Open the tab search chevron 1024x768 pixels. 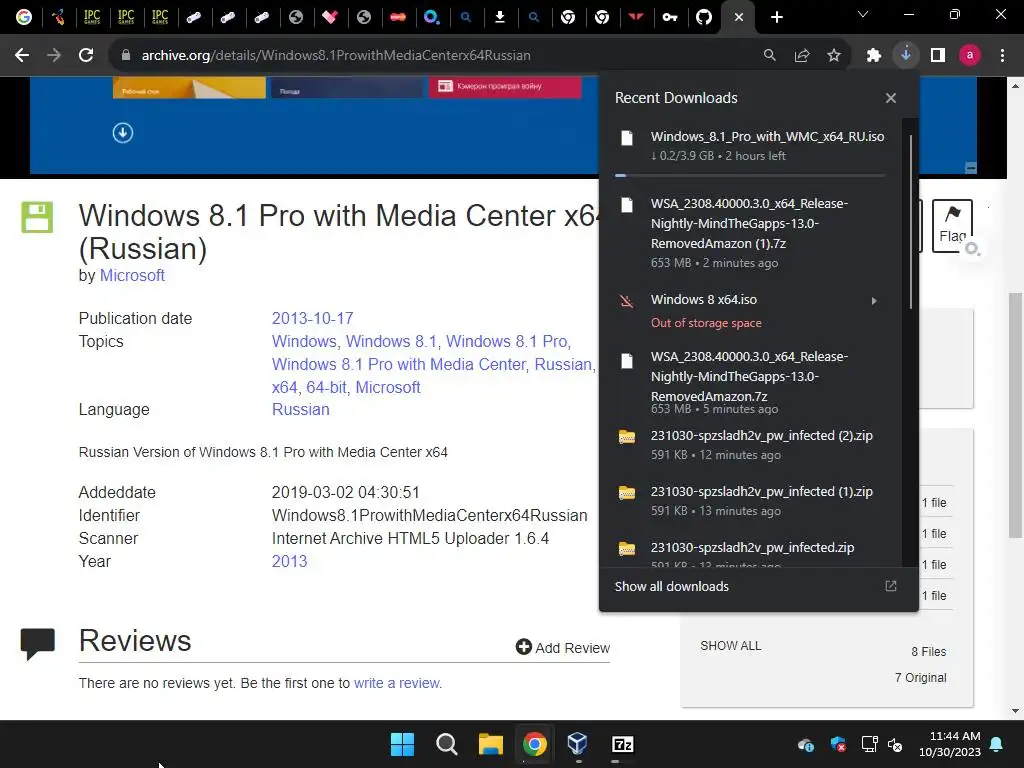[863, 14]
